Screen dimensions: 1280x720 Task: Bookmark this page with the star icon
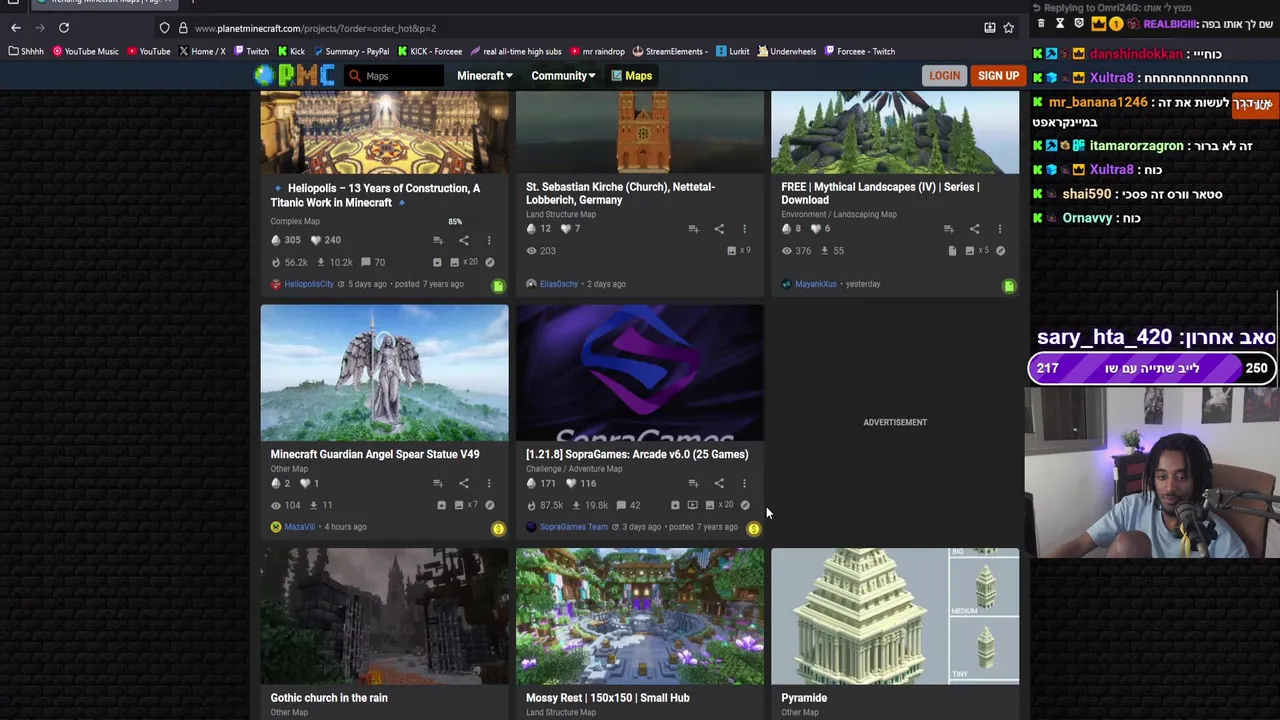[1009, 28]
